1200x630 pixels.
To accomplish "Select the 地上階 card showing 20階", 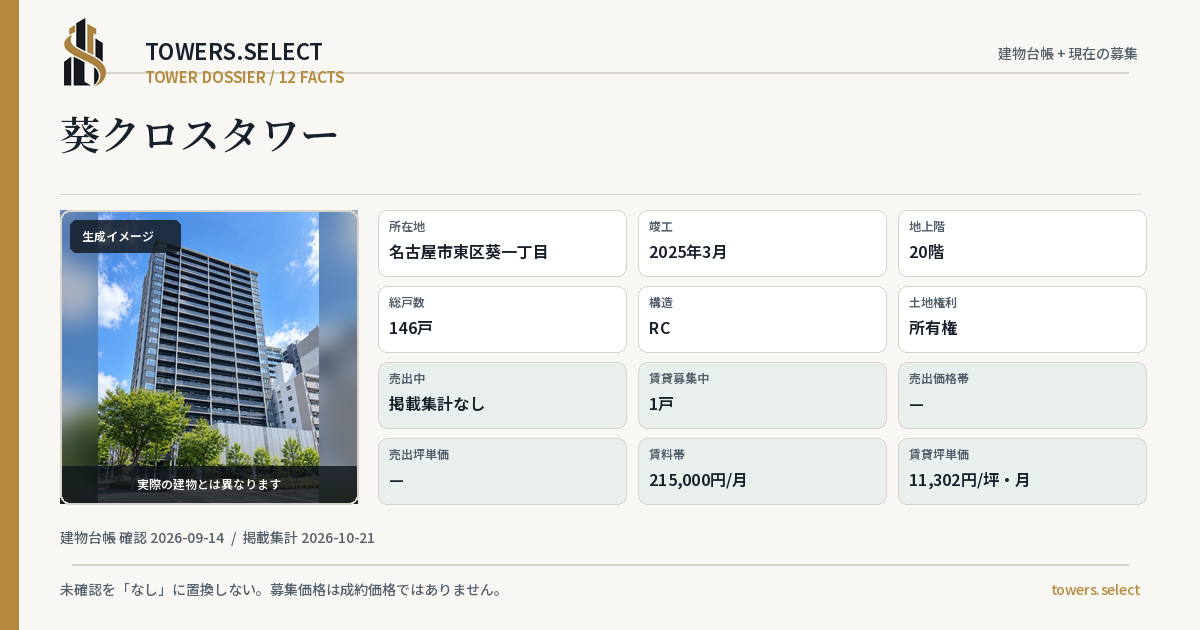I will point(1022,243).
